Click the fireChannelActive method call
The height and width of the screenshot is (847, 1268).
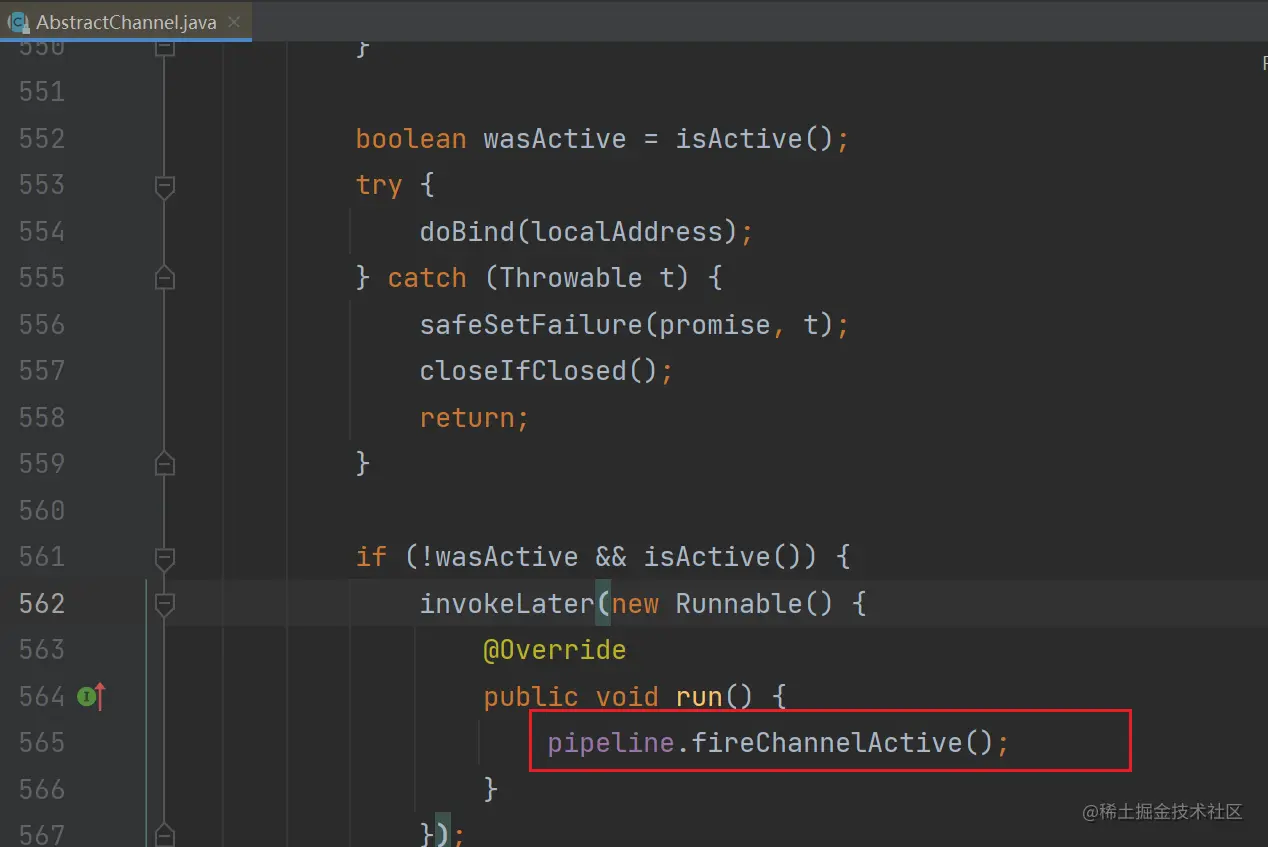[827, 743]
